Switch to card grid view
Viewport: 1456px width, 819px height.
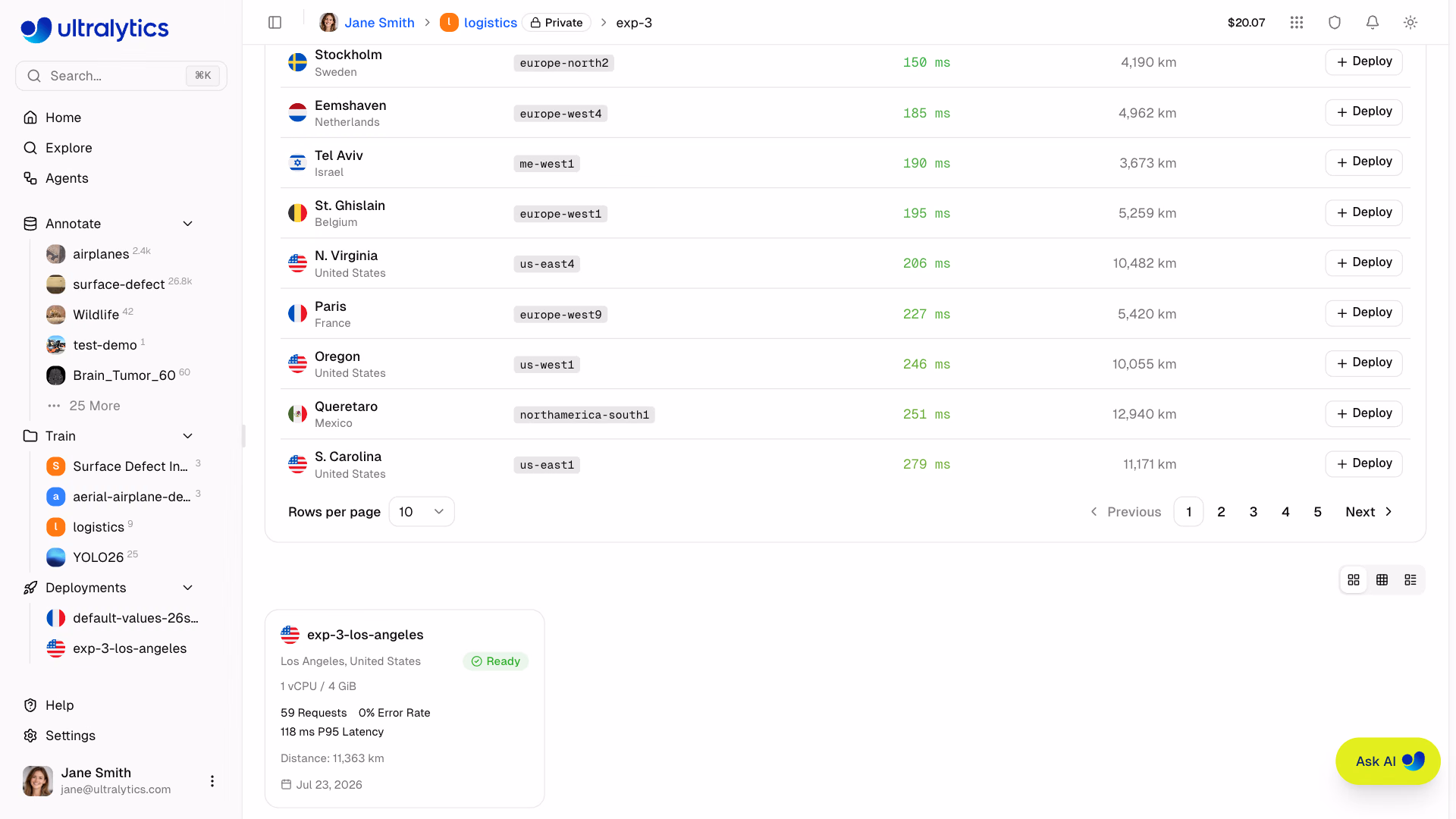click(1354, 580)
